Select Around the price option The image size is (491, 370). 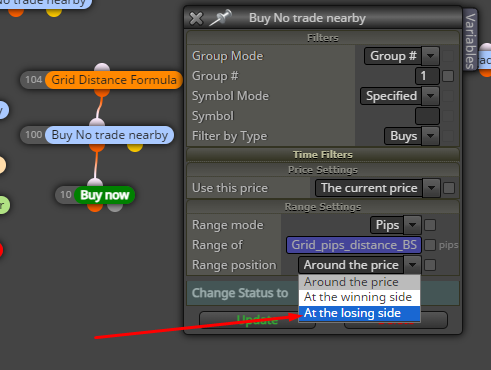coord(359,282)
